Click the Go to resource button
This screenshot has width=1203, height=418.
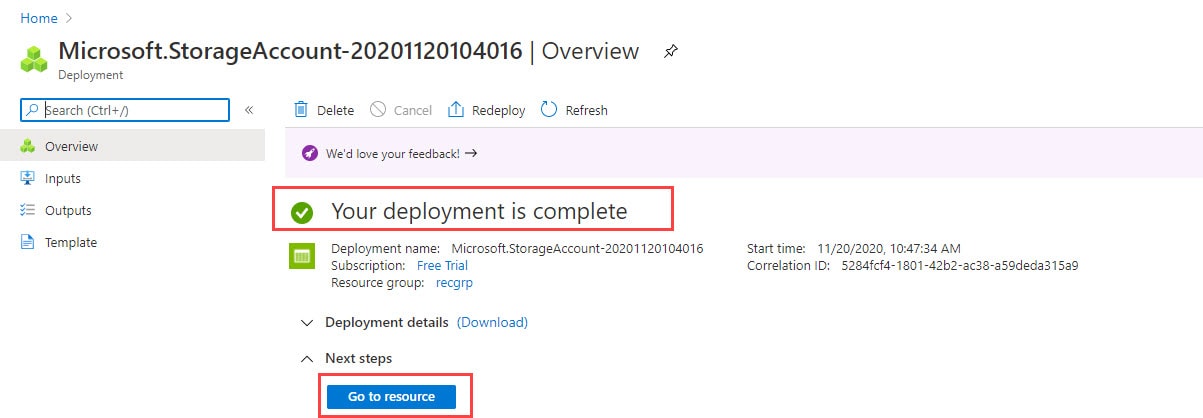click(391, 396)
